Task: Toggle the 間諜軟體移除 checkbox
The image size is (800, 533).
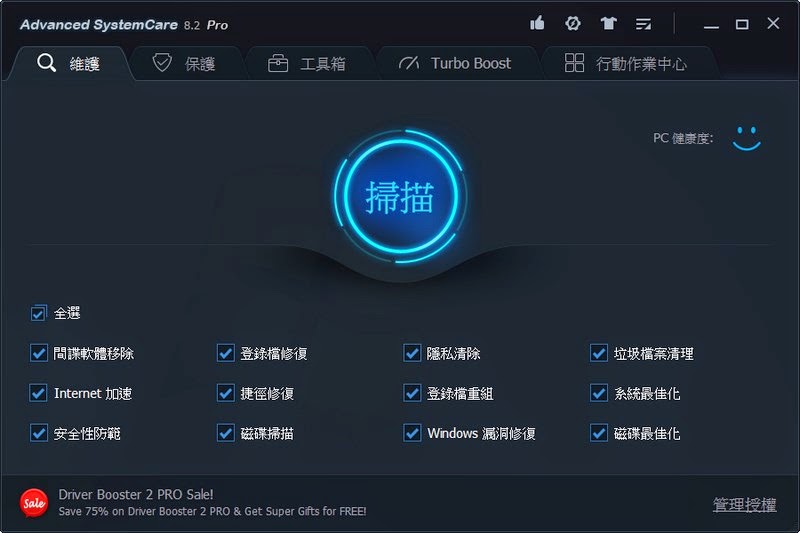Action: click(39, 353)
